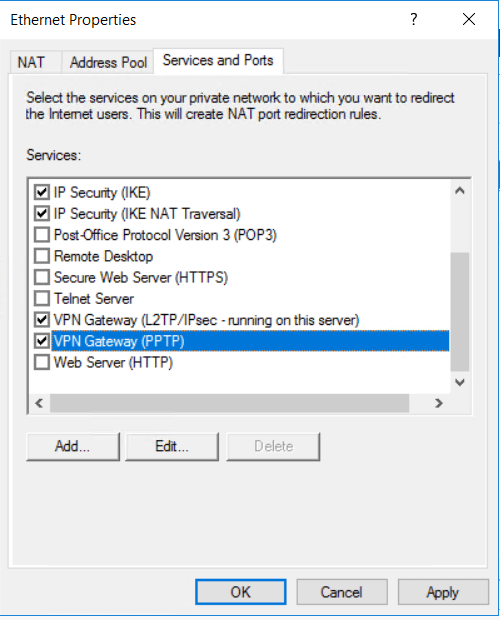This screenshot has width=500, height=620.
Task: Close the Ethernet Properties dialog
Action: coord(469,19)
